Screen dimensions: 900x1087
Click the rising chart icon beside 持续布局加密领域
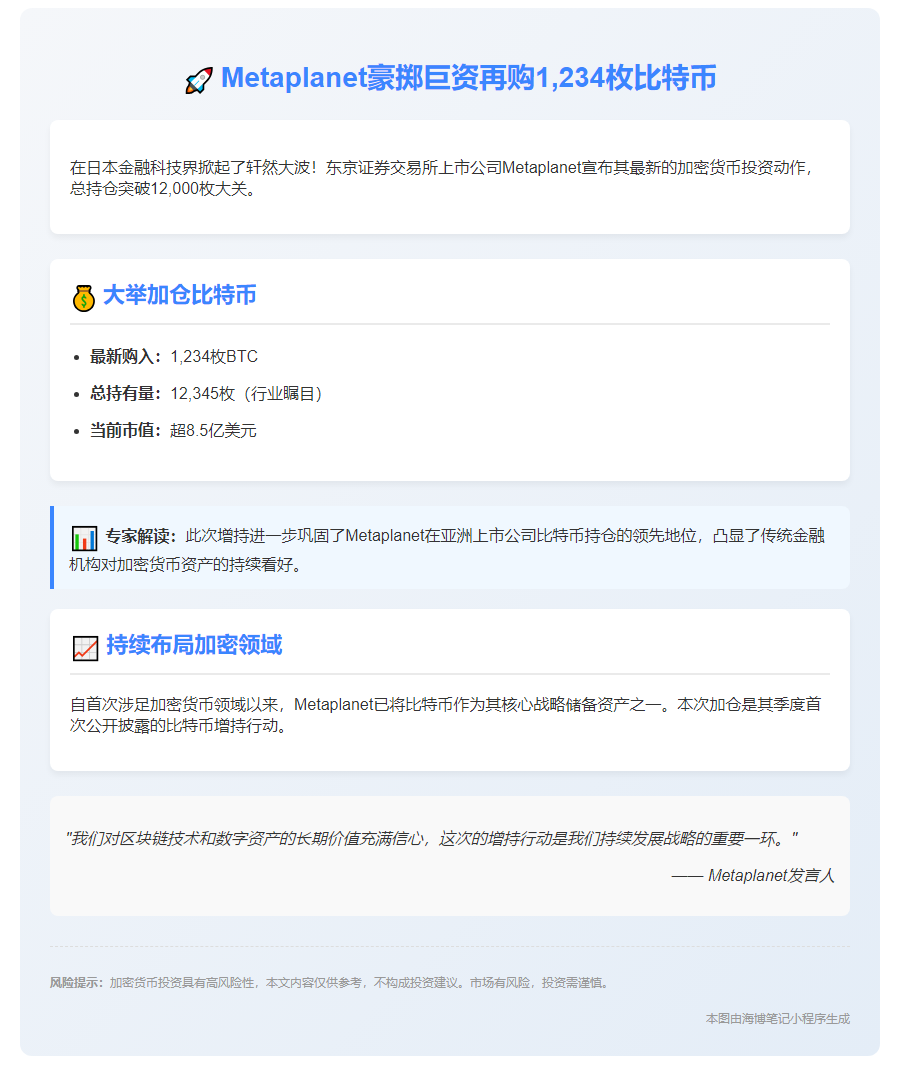click(85, 648)
